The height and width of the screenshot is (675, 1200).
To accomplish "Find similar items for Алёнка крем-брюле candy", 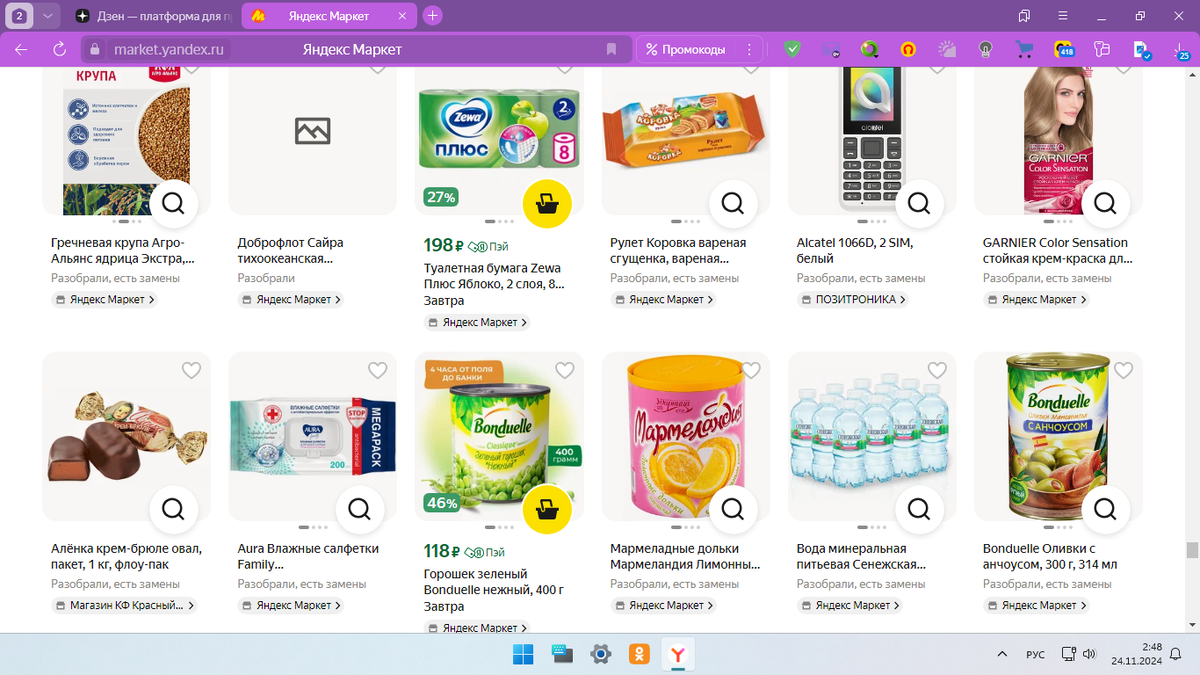I will pyautogui.click(x=173, y=509).
